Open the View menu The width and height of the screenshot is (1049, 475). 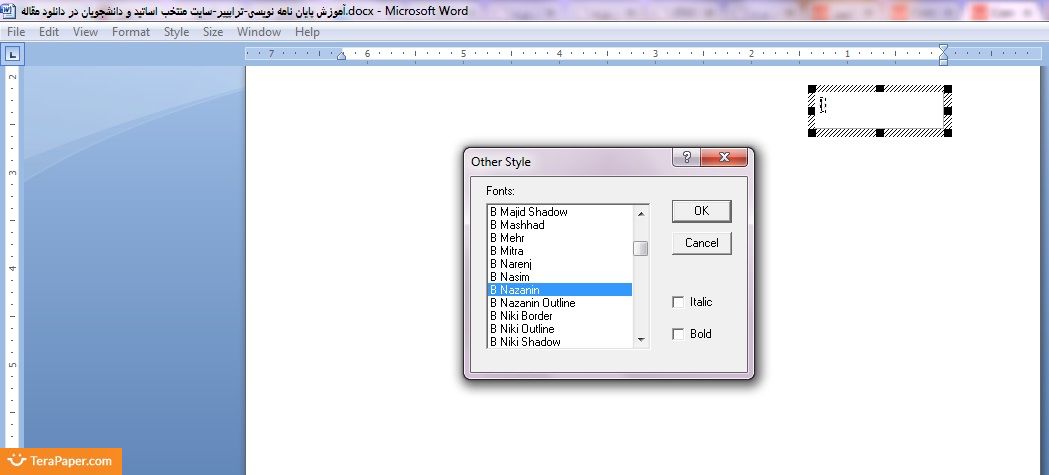tap(85, 31)
